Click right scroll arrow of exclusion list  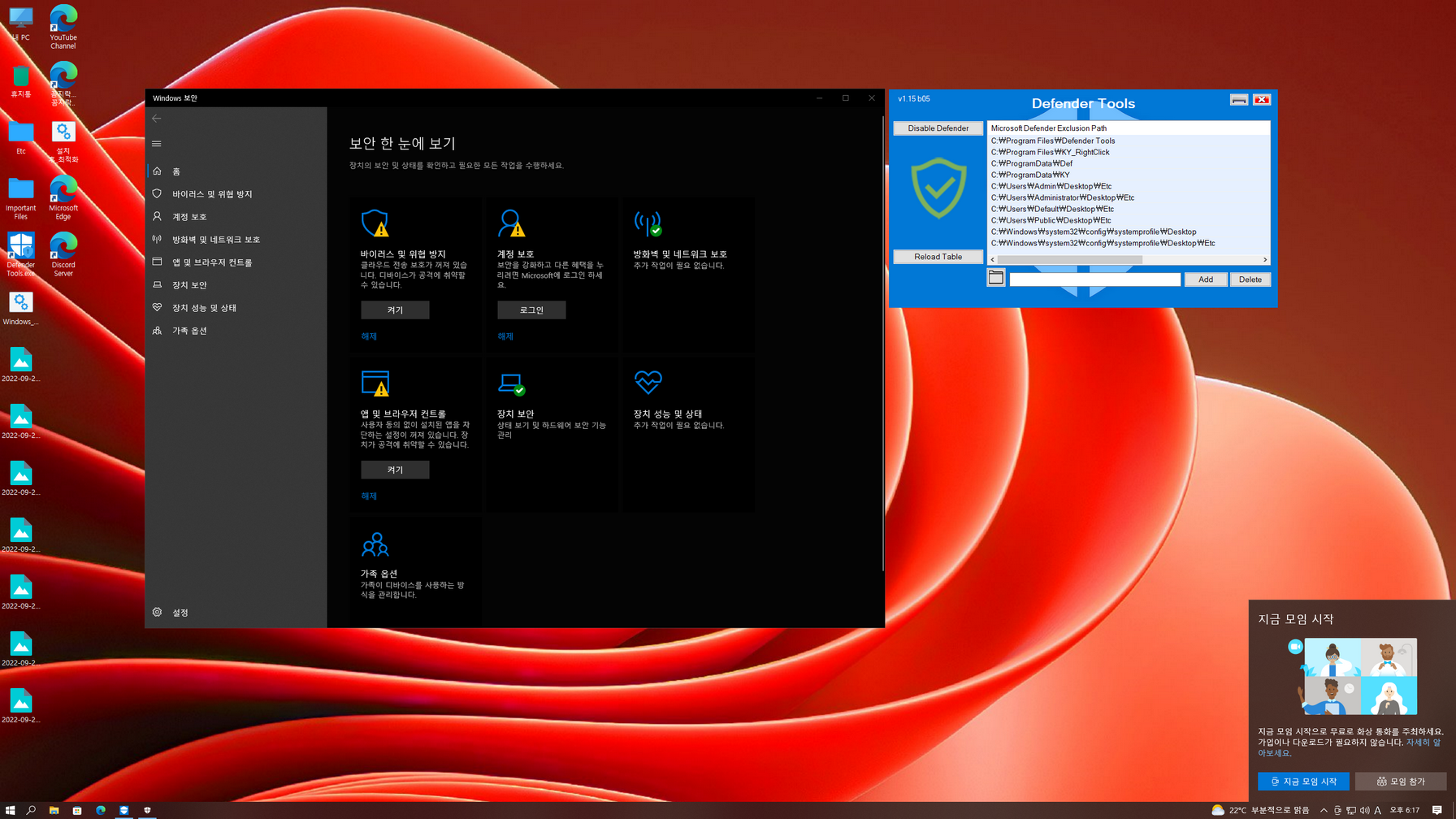1265,260
